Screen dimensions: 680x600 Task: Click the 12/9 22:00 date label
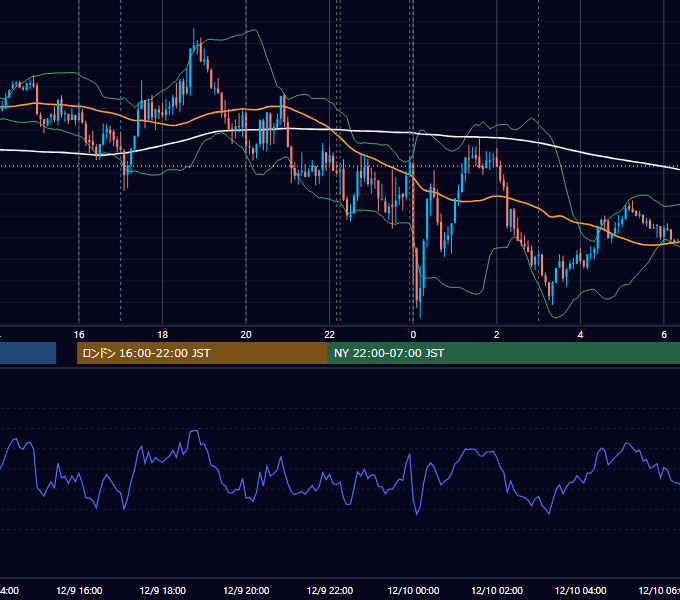pyautogui.click(x=330, y=590)
